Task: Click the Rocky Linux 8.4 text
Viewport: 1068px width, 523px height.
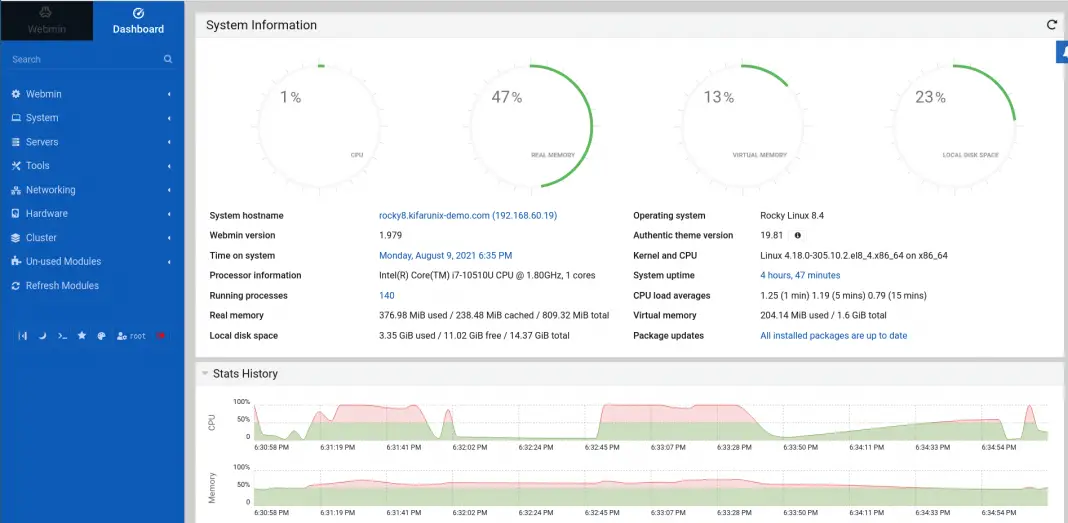Action: (x=792, y=215)
